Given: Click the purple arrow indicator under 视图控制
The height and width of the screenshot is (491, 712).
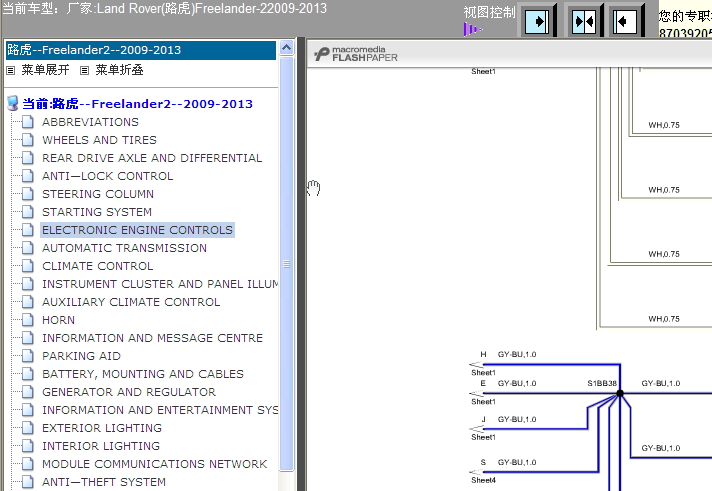Looking at the screenshot, I should [x=472, y=30].
